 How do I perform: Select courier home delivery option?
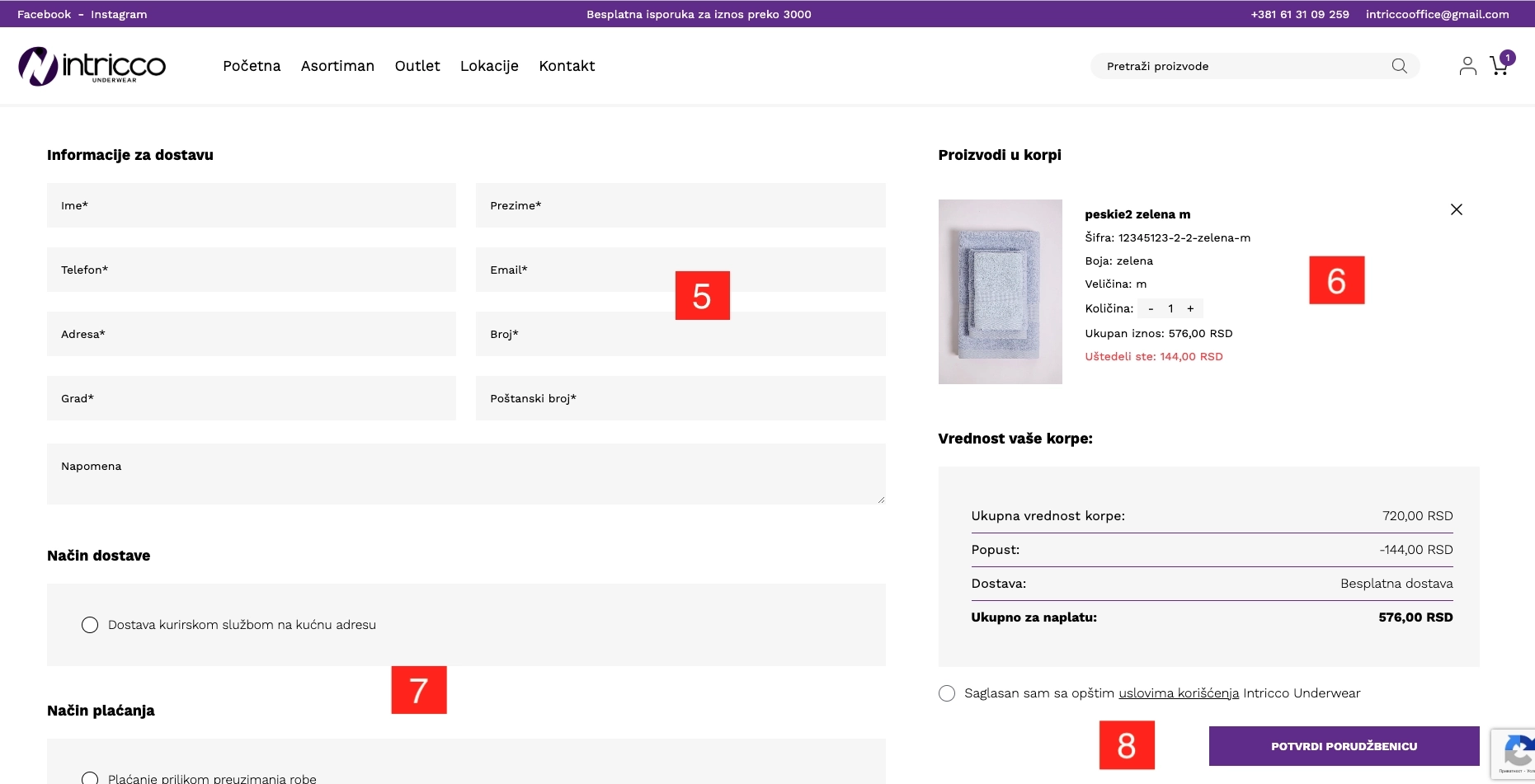coord(90,625)
